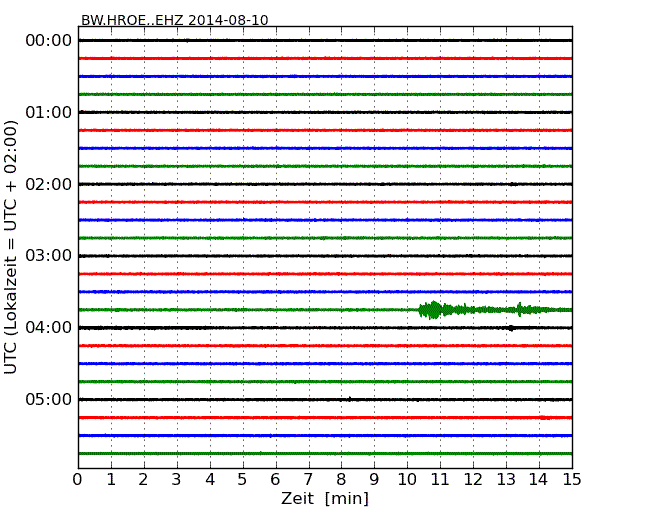Click the minute tick label 12
This screenshot has height=520, width=650.
(x=473, y=480)
